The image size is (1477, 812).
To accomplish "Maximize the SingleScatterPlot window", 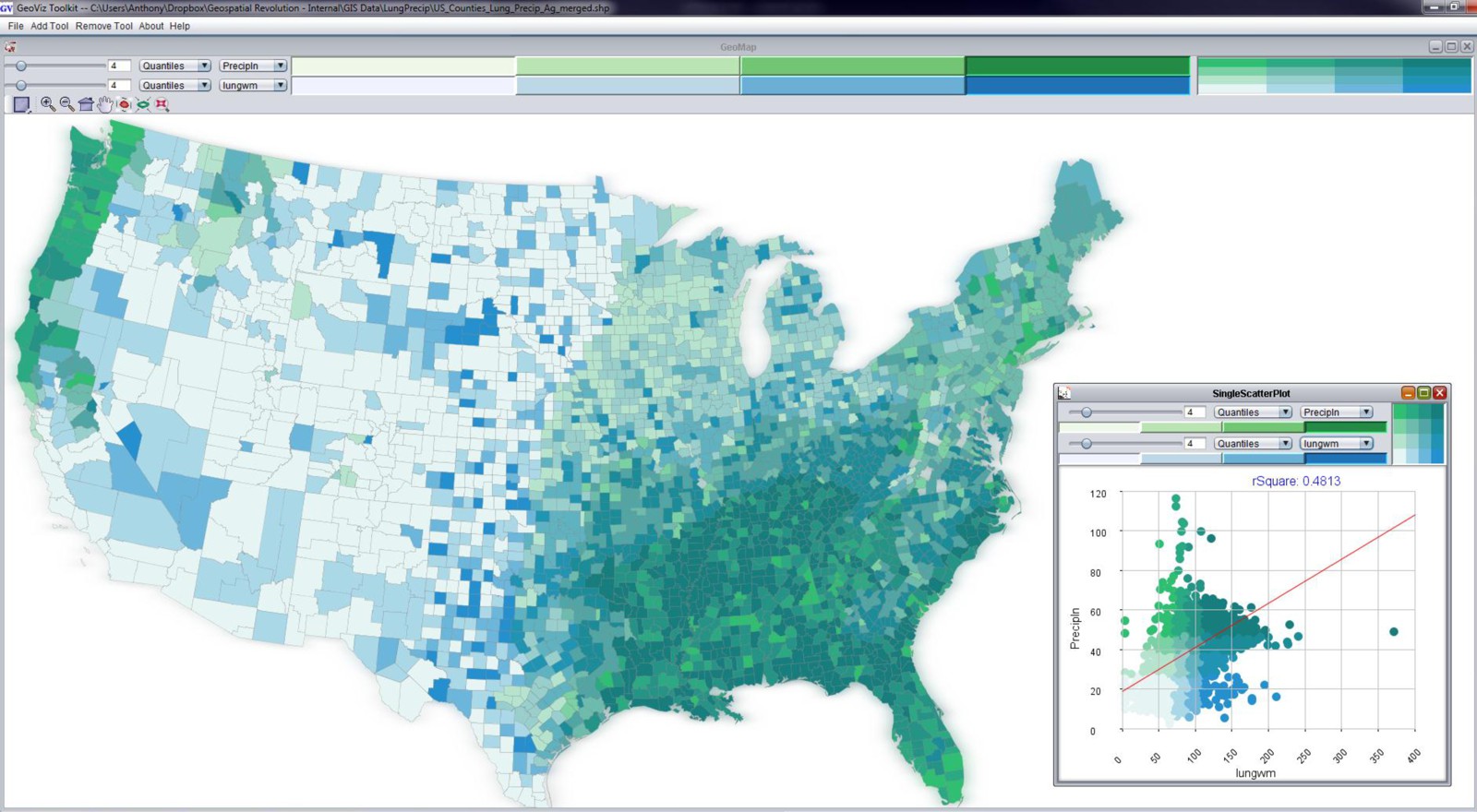I will pos(1423,393).
